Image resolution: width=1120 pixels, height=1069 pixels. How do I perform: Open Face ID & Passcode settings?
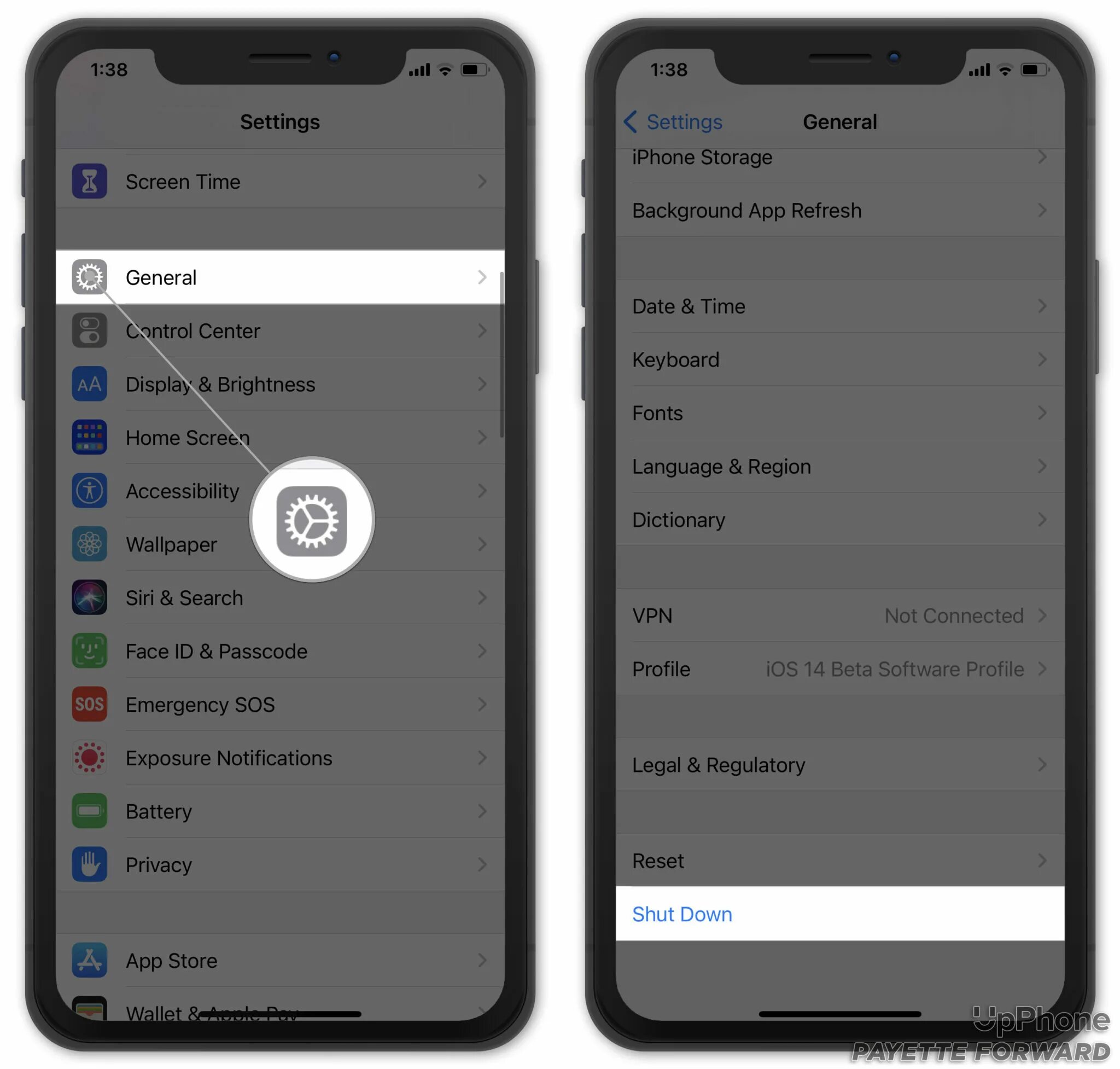pos(281,651)
